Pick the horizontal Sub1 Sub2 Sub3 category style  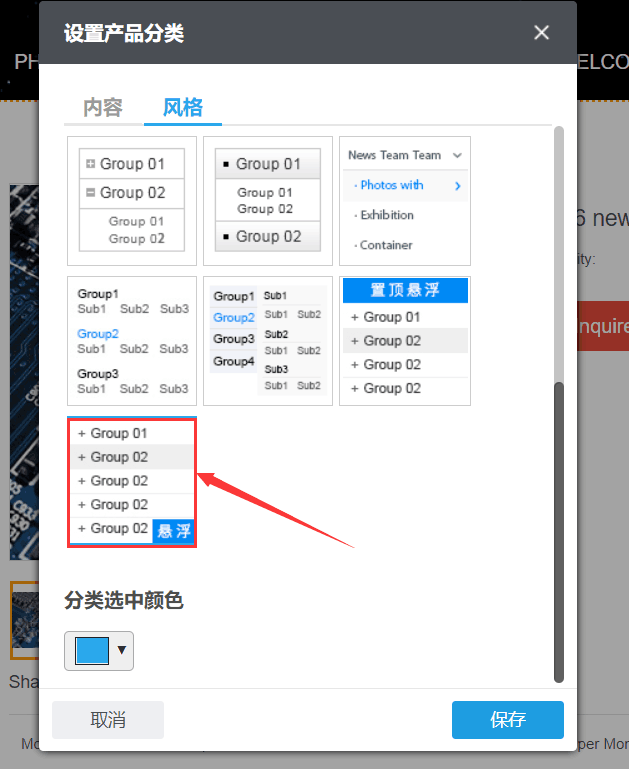tap(132, 341)
